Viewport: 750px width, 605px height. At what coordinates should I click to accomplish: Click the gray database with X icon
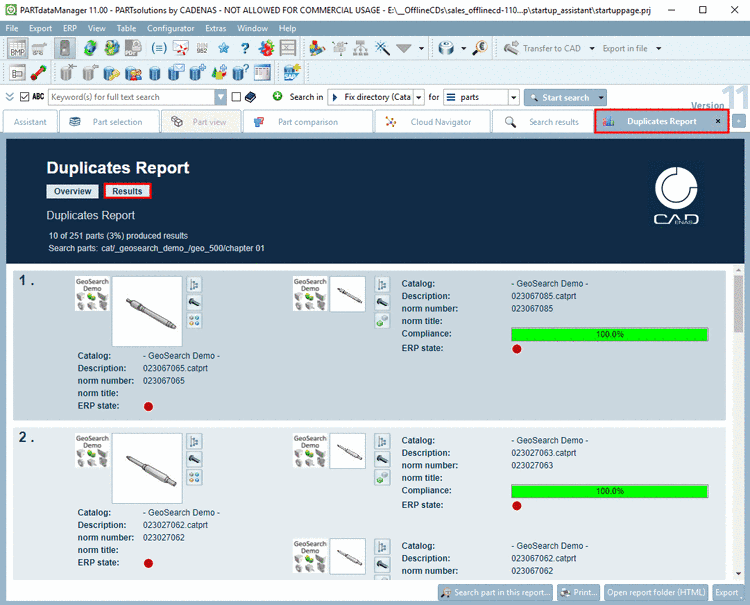pos(68,73)
